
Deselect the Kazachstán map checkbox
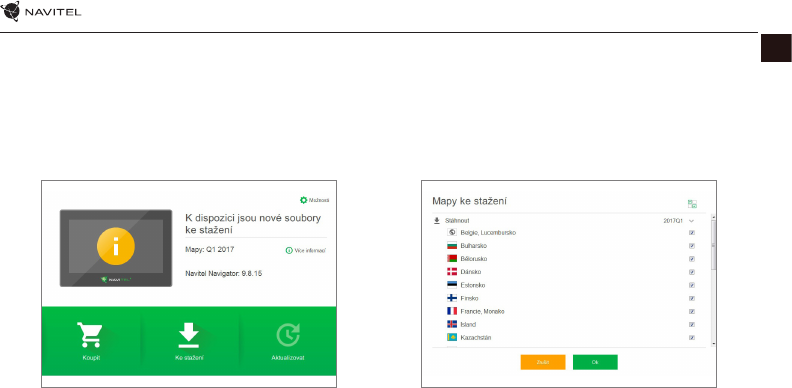point(692,338)
